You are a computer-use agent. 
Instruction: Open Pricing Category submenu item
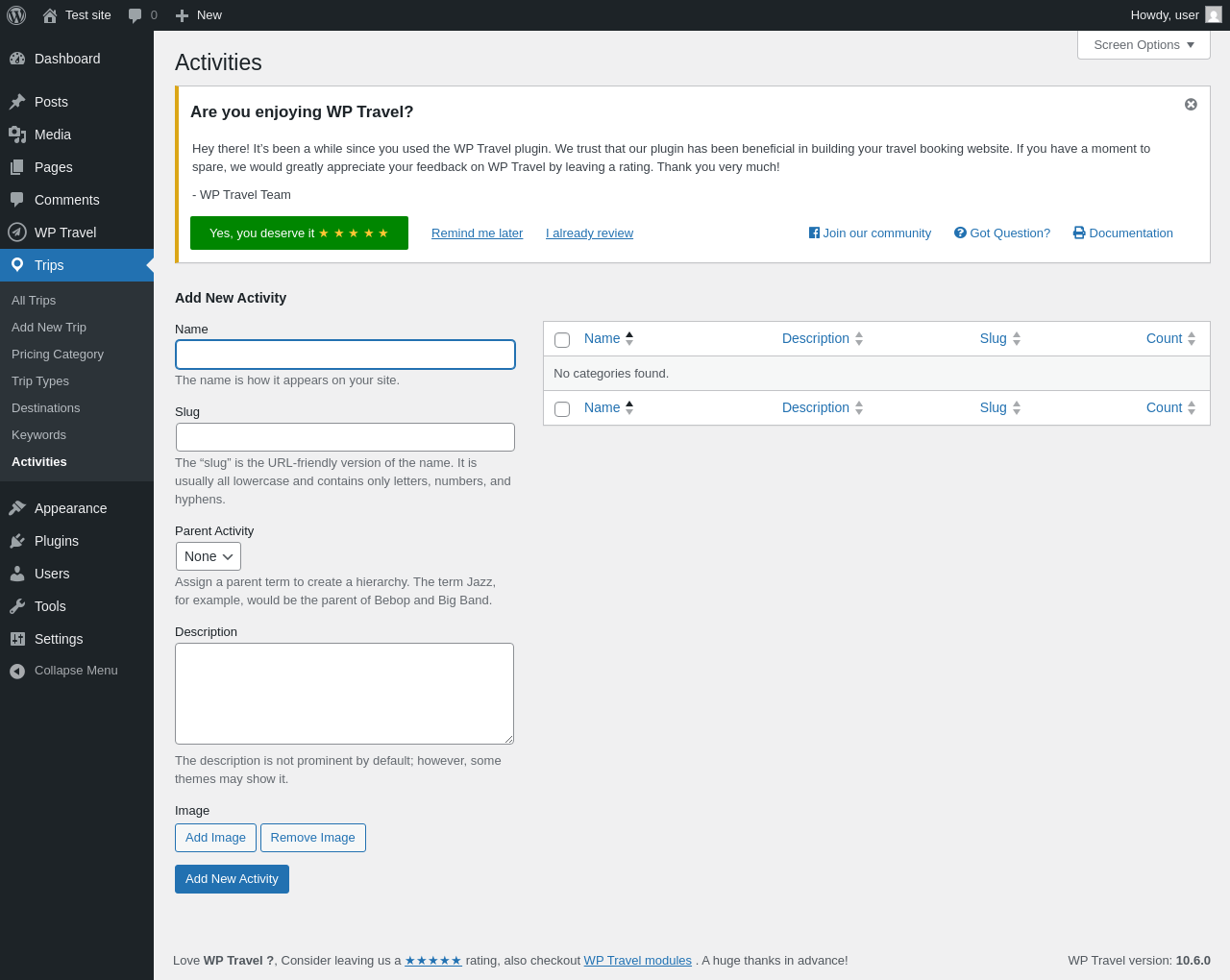point(58,355)
